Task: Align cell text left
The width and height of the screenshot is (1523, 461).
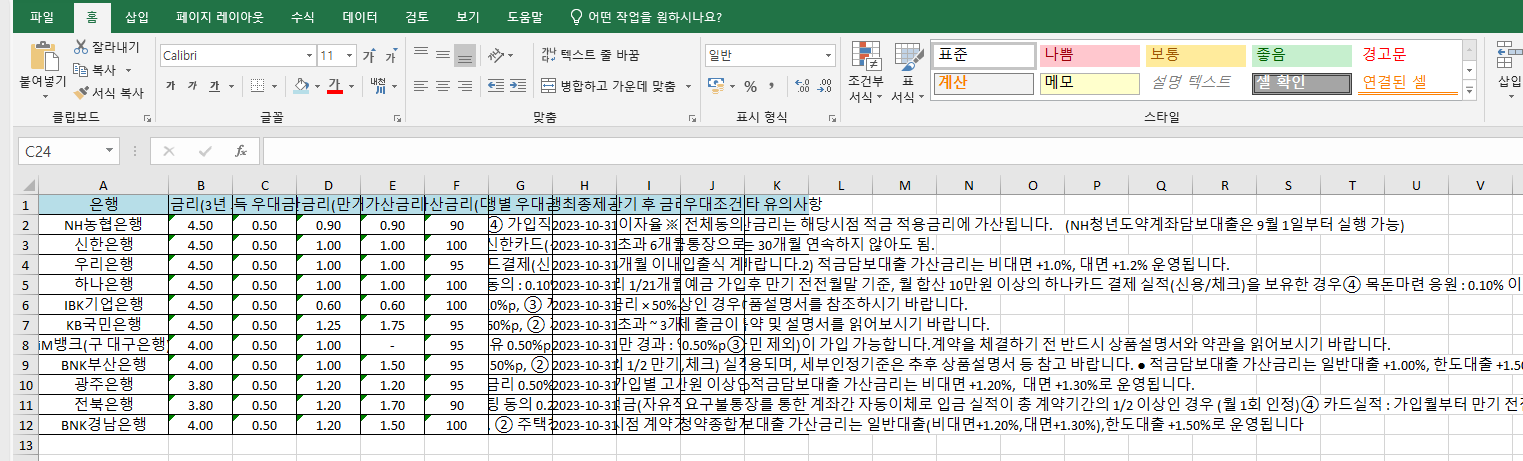Action: click(420, 86)
